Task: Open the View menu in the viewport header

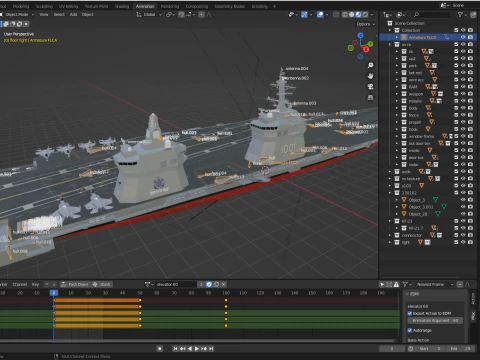Action: (x=44, y=14)
